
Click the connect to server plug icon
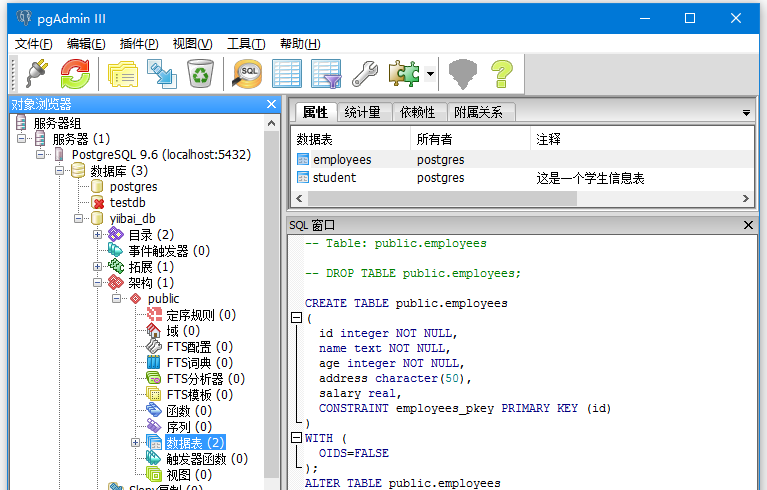(38, 73)
